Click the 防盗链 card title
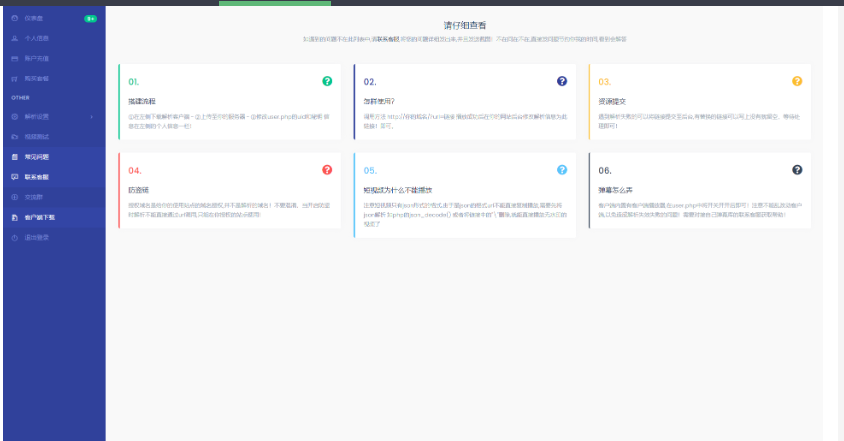Screen dimensions: 844x441 tap(138, 190)
